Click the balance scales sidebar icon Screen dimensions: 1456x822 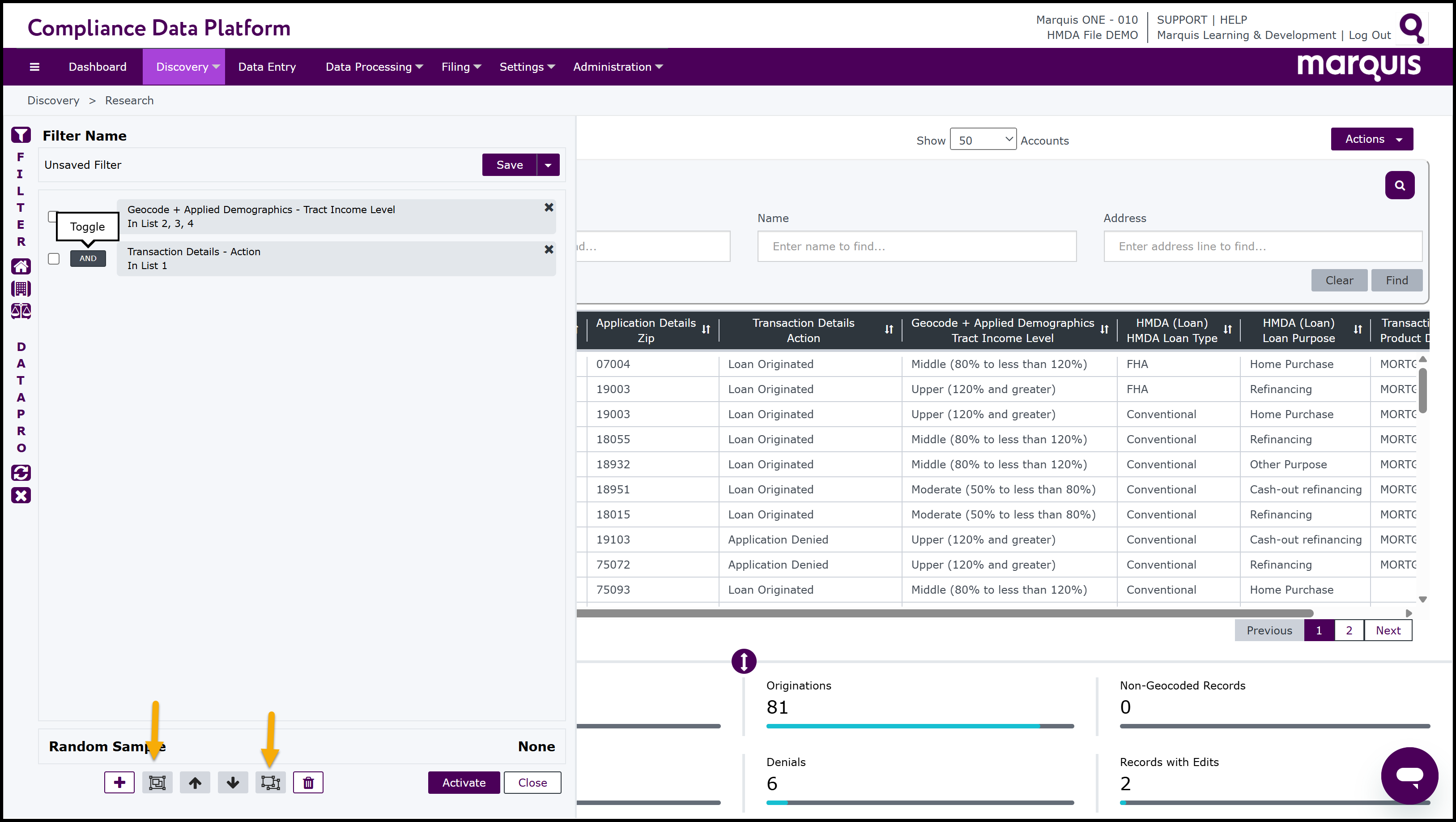[21, 311]
